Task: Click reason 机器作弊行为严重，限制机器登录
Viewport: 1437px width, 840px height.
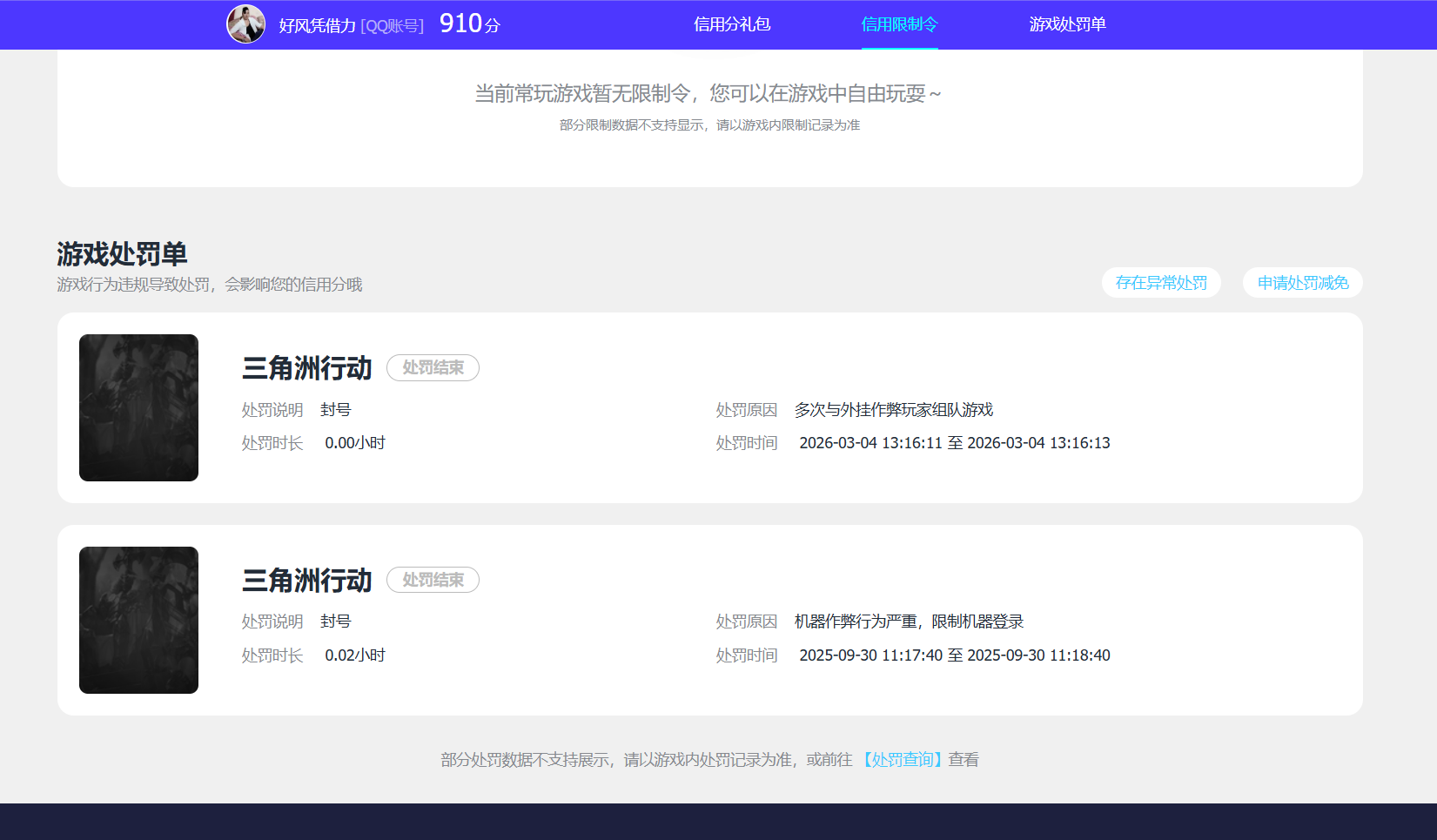Action: (909, 622)
